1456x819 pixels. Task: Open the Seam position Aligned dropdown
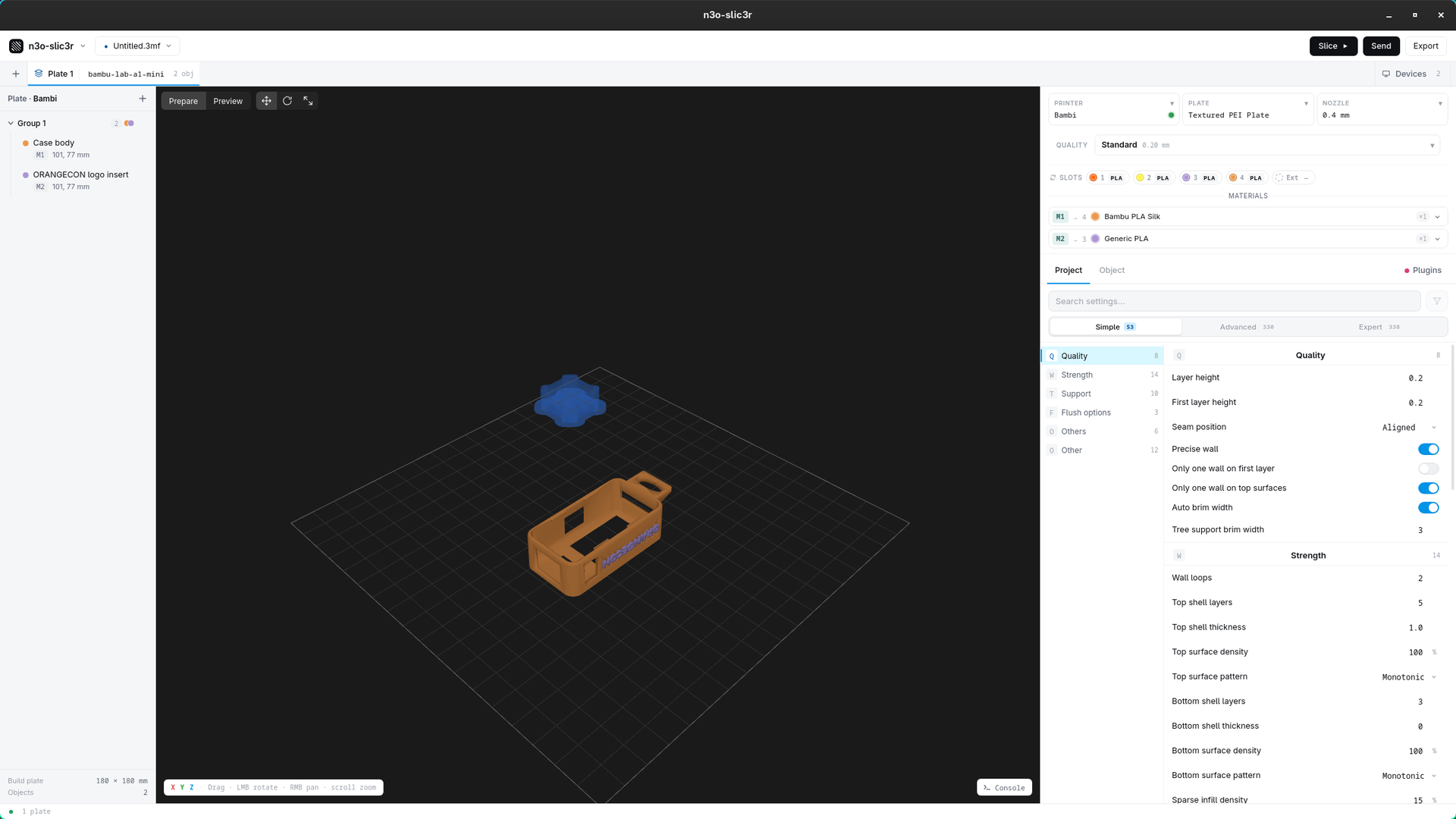[1408, 428]
